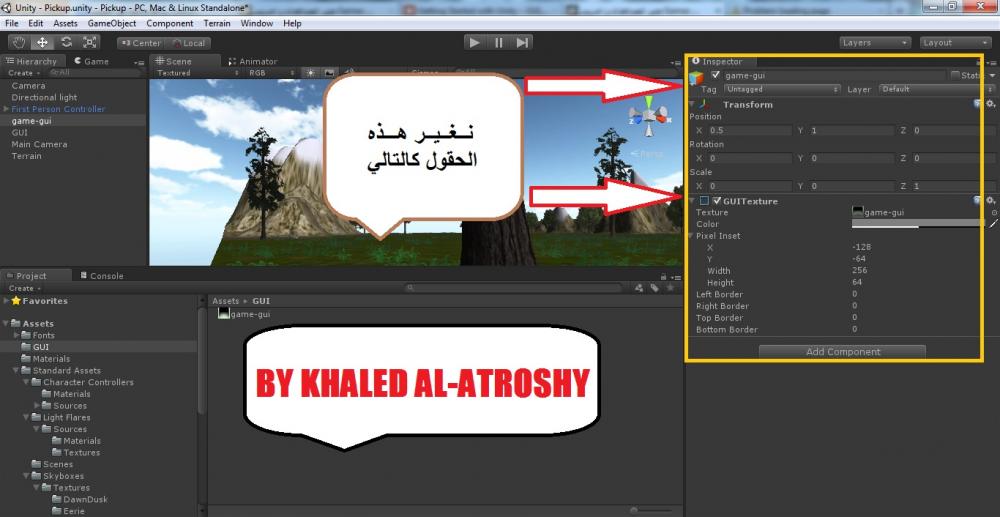Click the scene orientation gizmo

pyautogui.click(x=649, y=117)
